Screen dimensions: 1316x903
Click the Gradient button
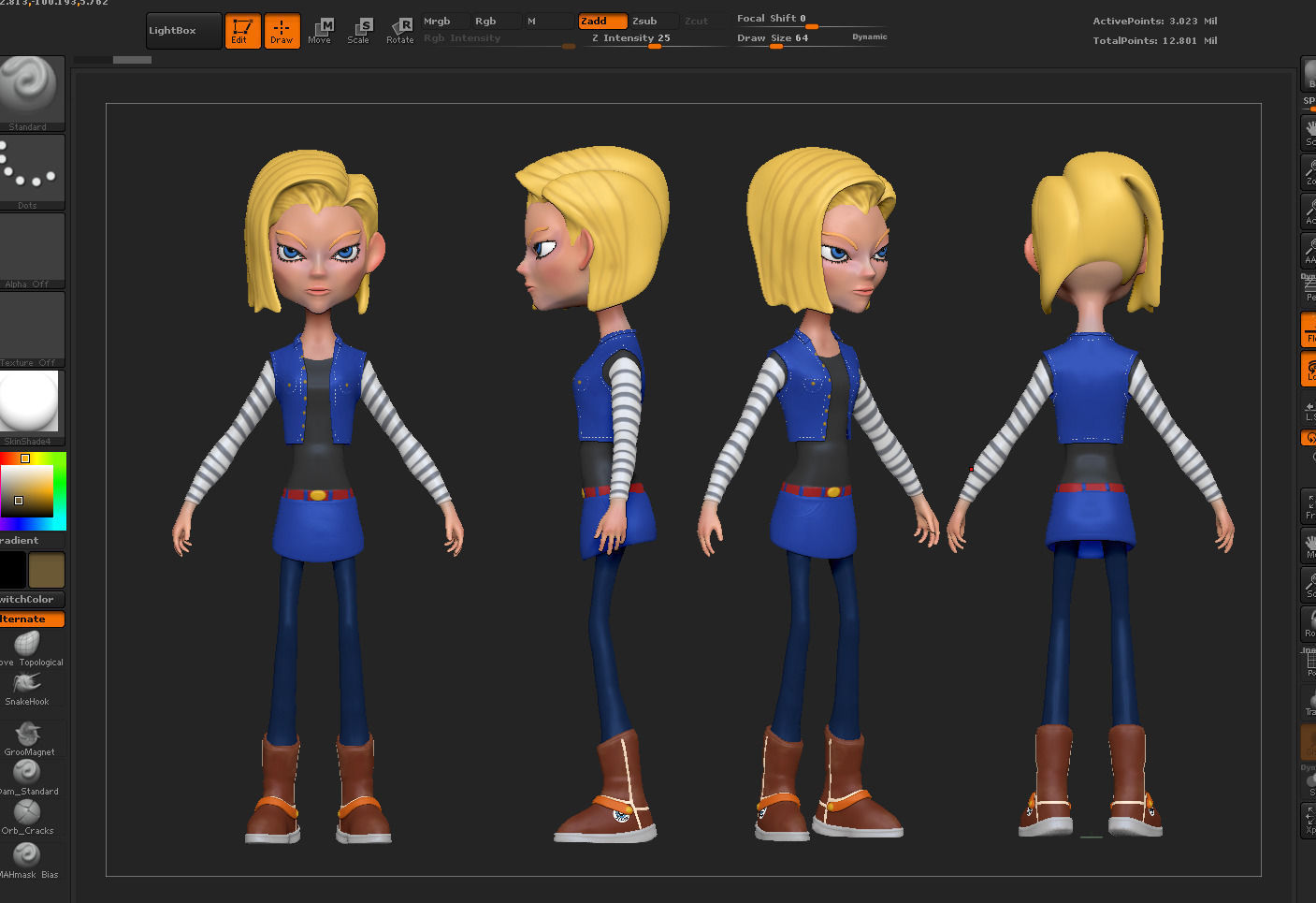pyautogui.click(x=32, y=541)
